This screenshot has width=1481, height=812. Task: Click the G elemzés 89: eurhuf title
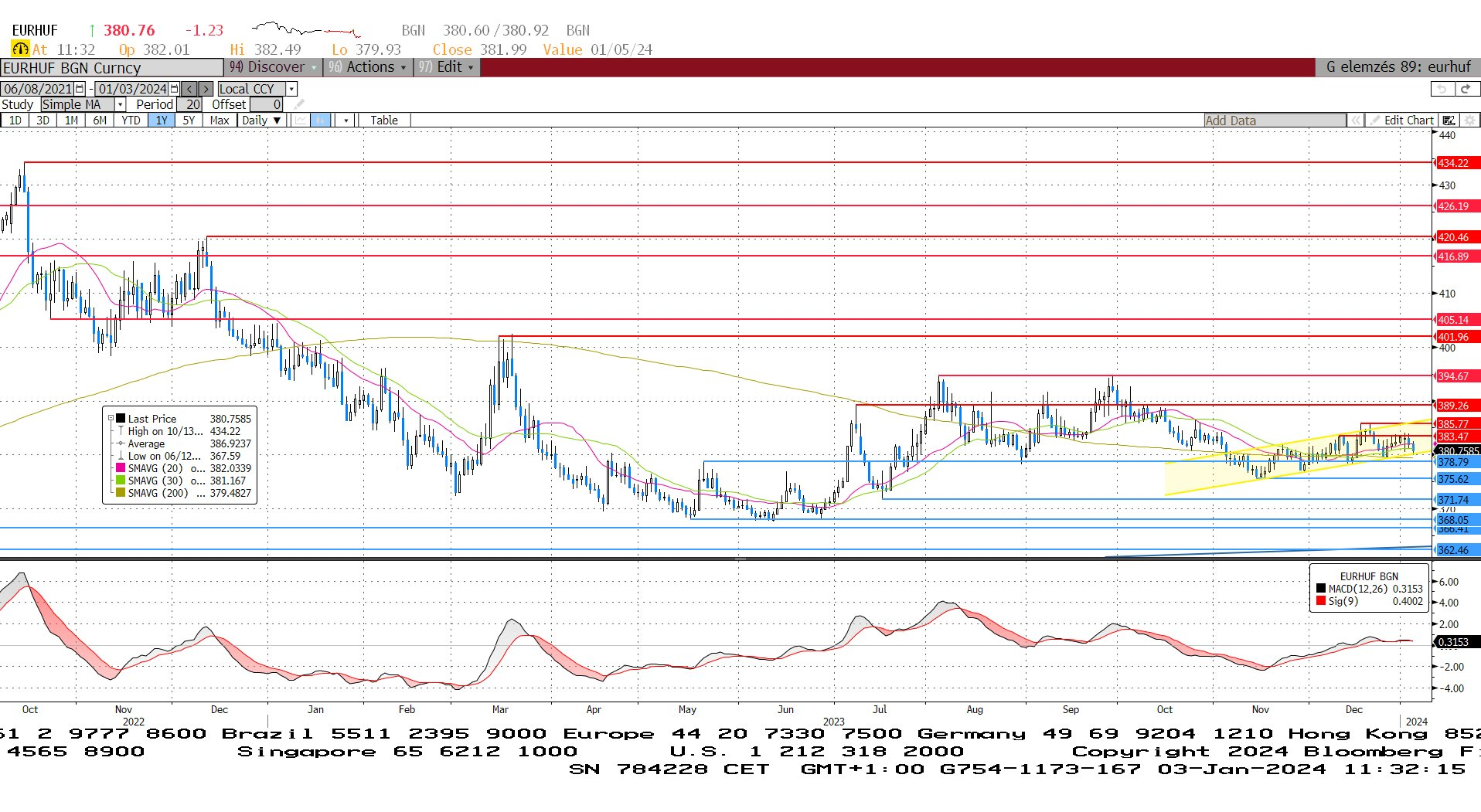[x=1398, y=67]
